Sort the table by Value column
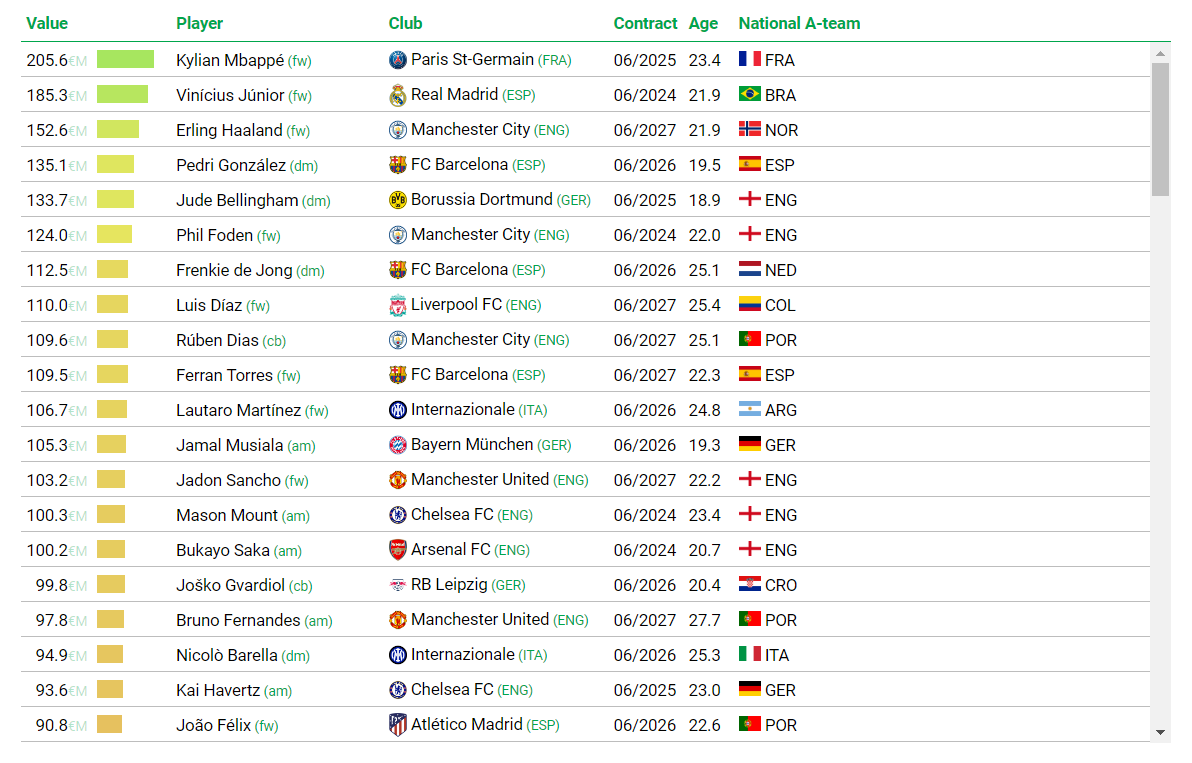 click(47, 24)
